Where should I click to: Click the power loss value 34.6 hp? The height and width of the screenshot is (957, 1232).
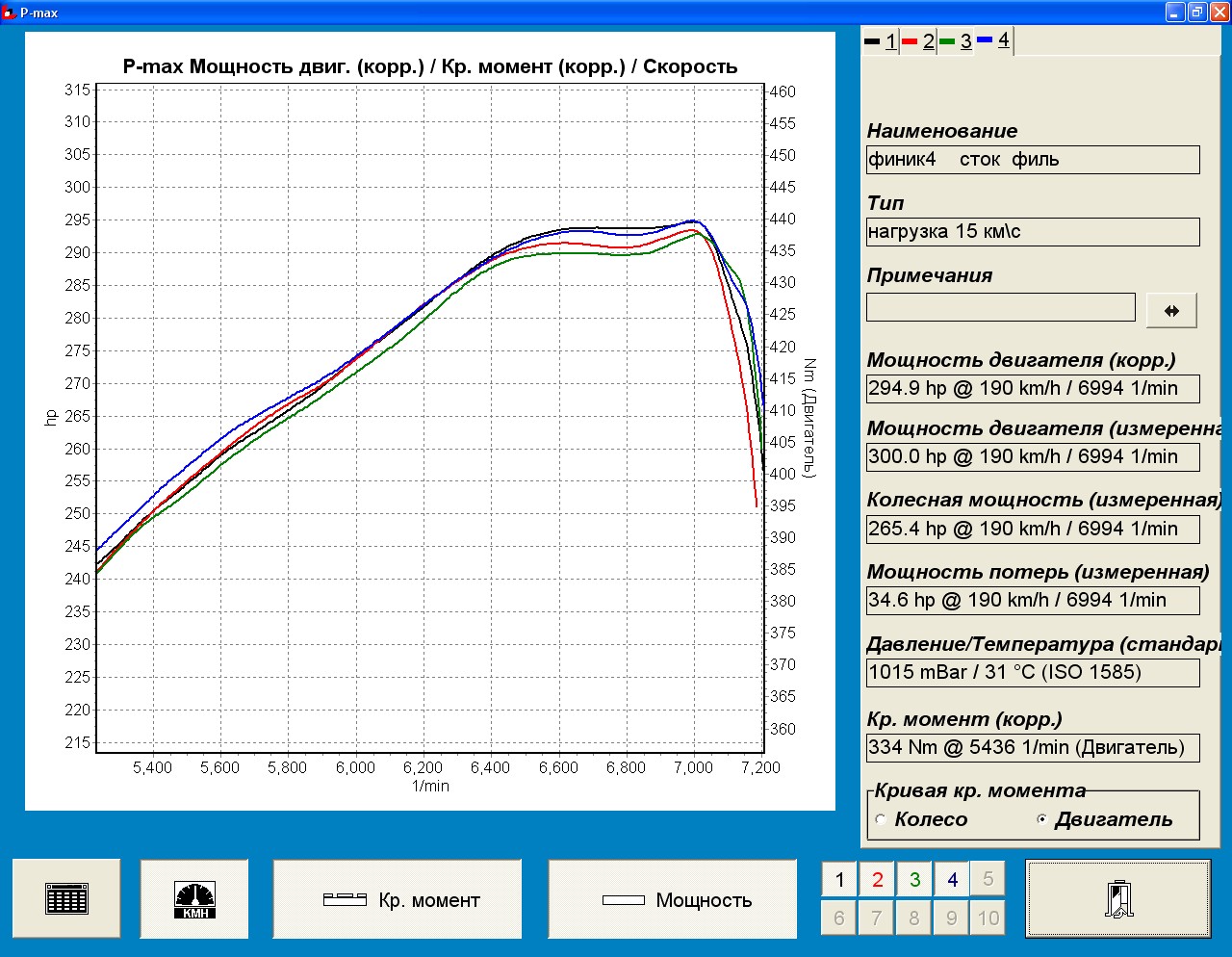pos(1033,601)
